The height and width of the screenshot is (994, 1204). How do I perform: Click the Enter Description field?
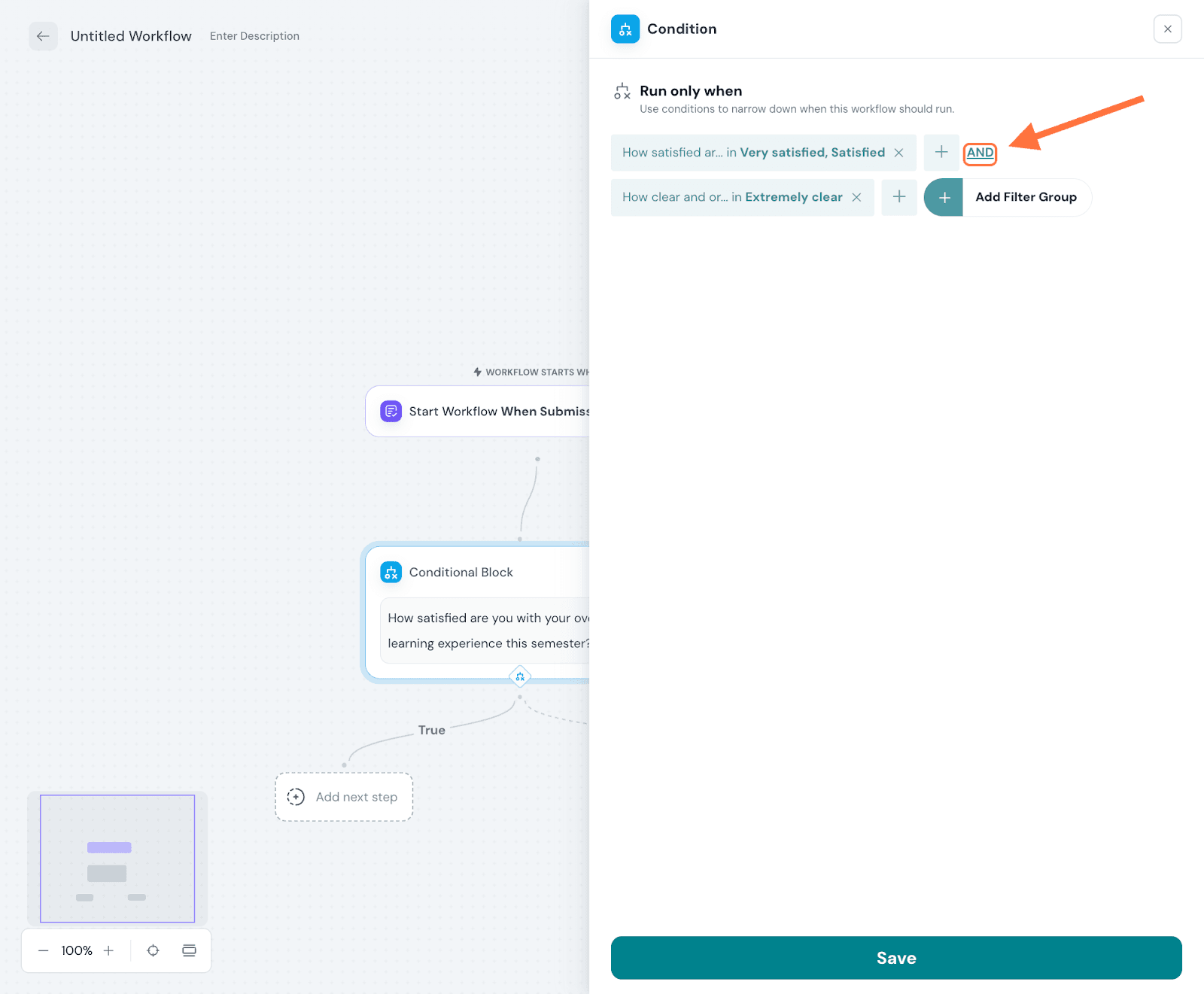pos(254,36)
